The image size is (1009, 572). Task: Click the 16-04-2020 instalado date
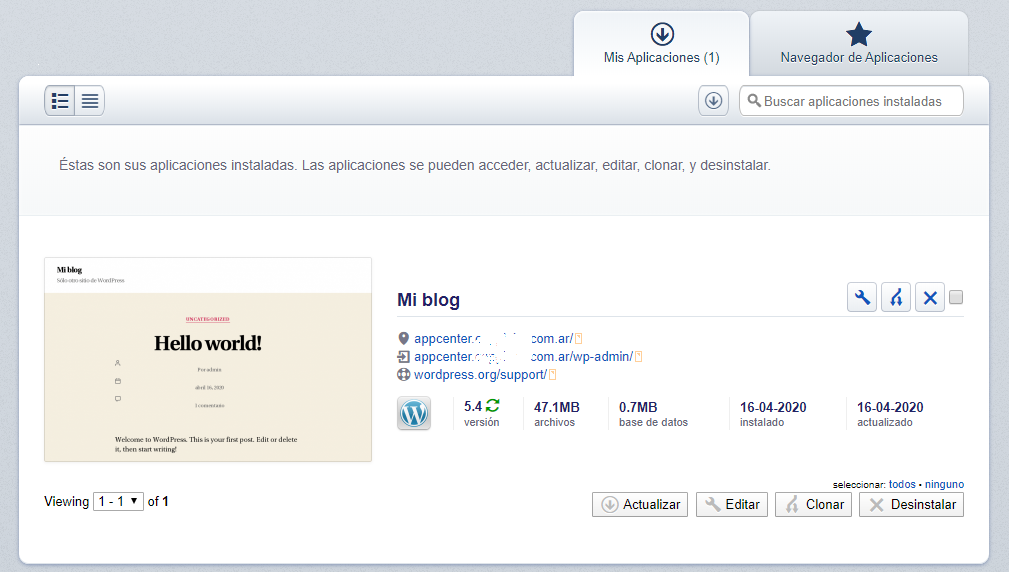tap(773, 407)
